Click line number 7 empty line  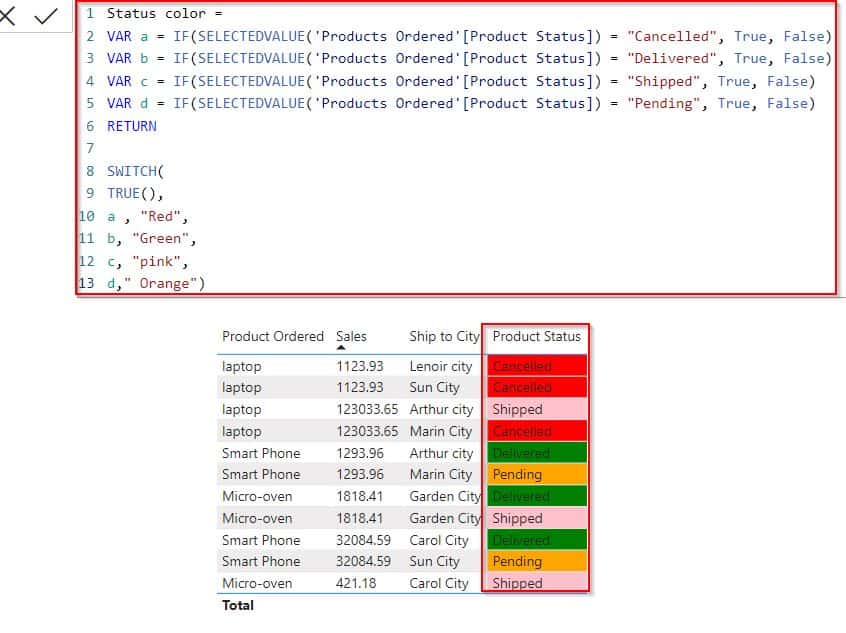coord(90,148)
